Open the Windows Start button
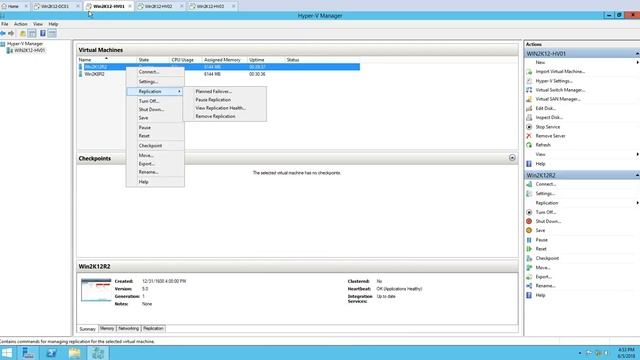640x360 pixels. pos(7,353)
